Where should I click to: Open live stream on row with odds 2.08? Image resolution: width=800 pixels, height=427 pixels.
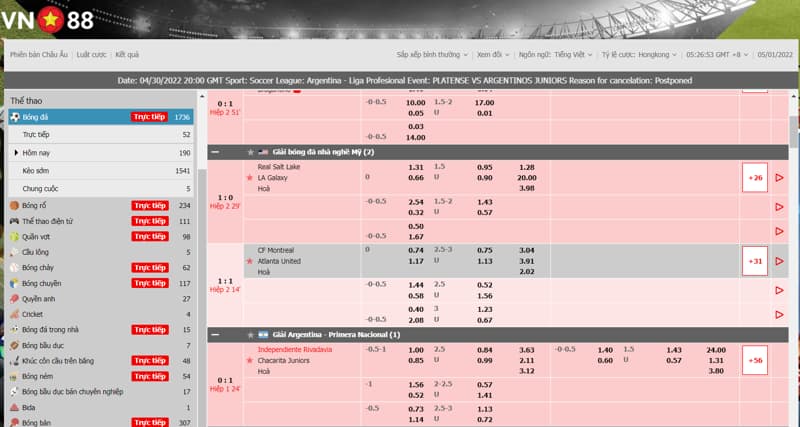point(779,315)
